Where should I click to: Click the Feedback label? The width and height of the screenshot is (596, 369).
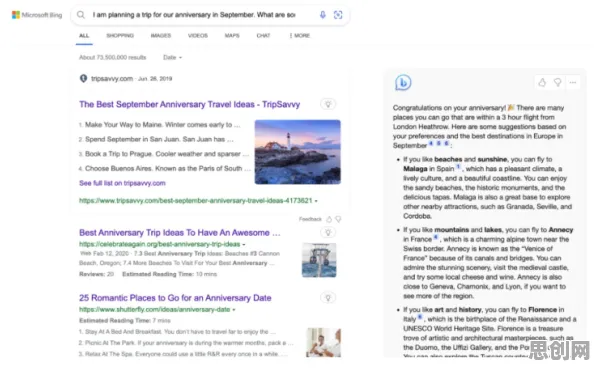[310, 219]
